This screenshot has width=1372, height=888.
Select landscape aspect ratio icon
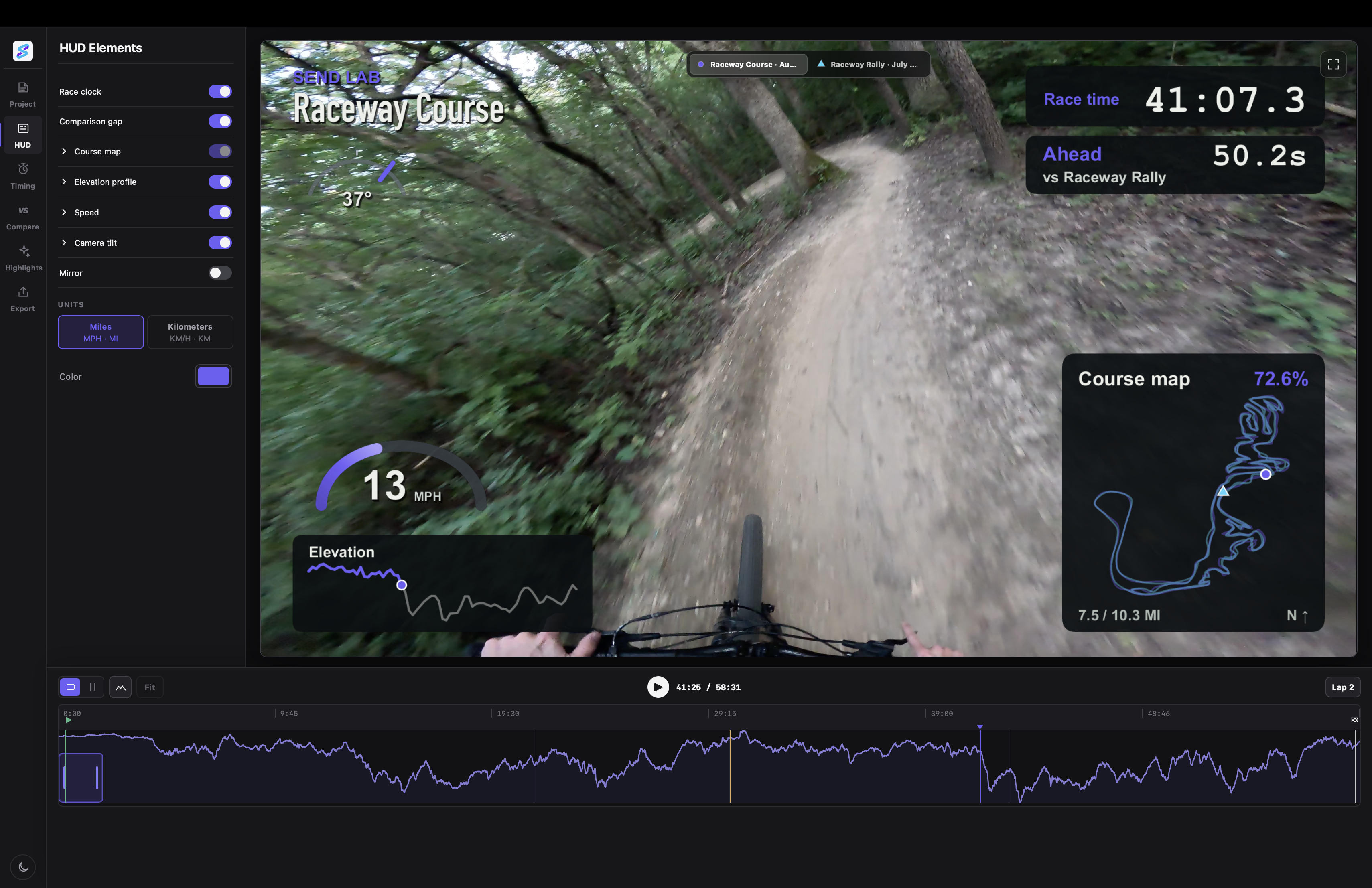coord(70,687)
